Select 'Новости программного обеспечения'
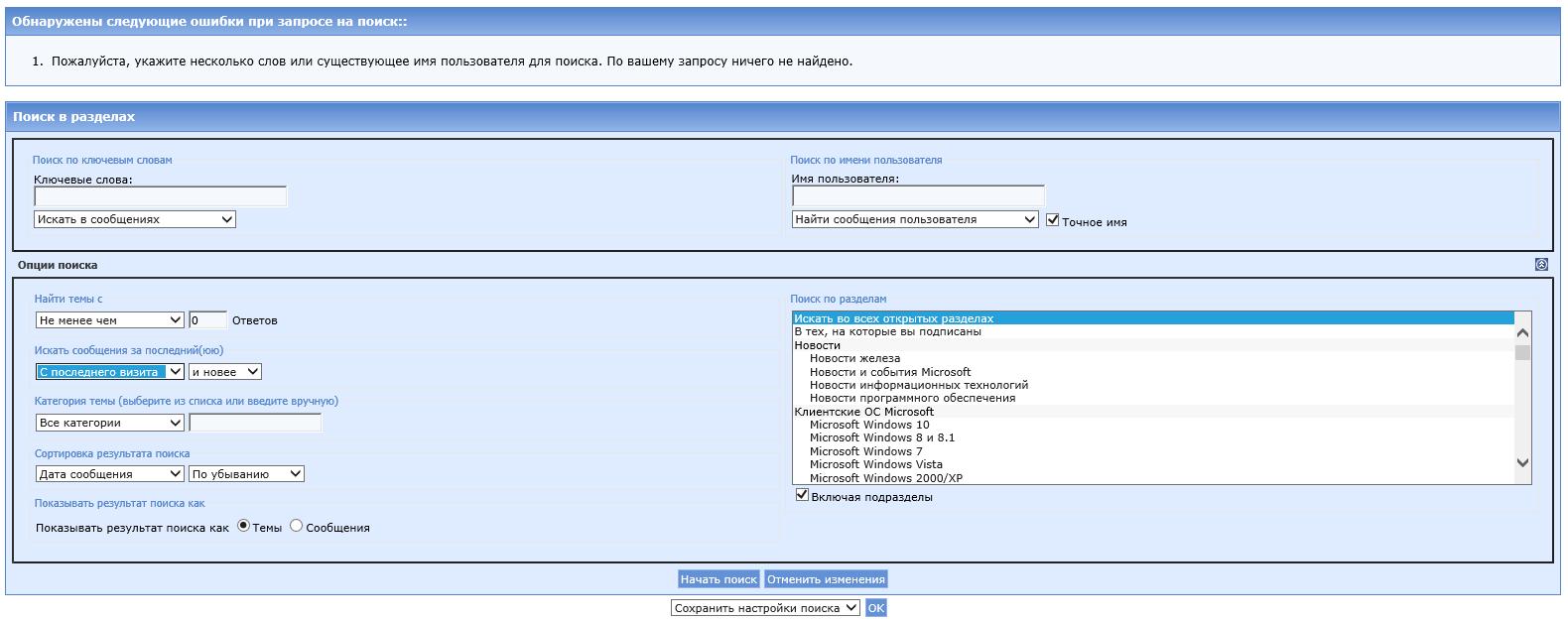The image size is (1568, 621). (x=1153, y=398)
